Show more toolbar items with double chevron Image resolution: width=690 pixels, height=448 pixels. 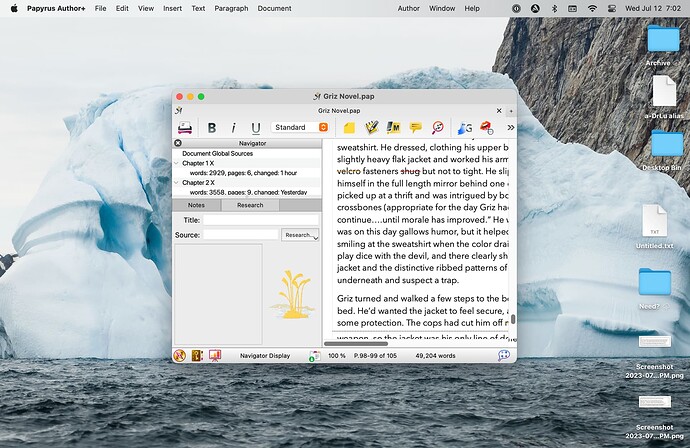[x=510, y=128]
